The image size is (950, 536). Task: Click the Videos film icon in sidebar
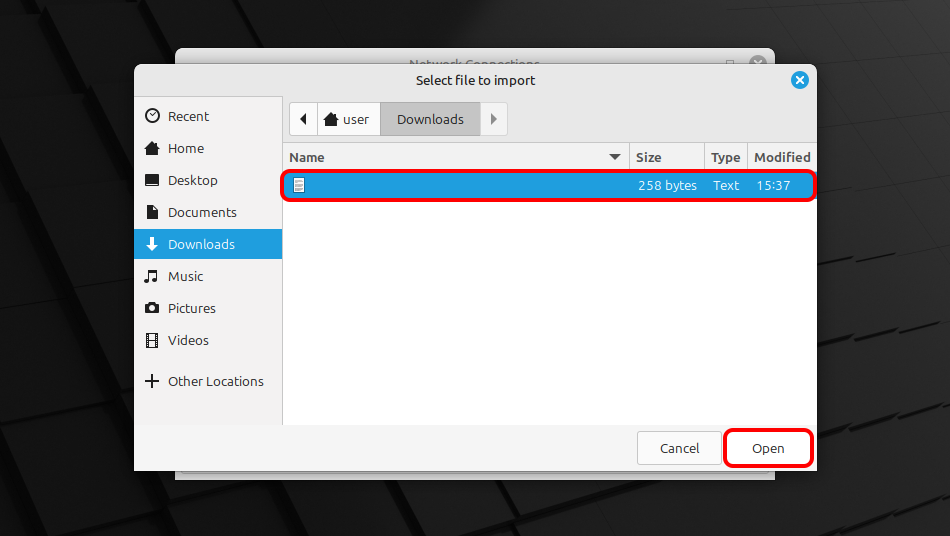152,340
